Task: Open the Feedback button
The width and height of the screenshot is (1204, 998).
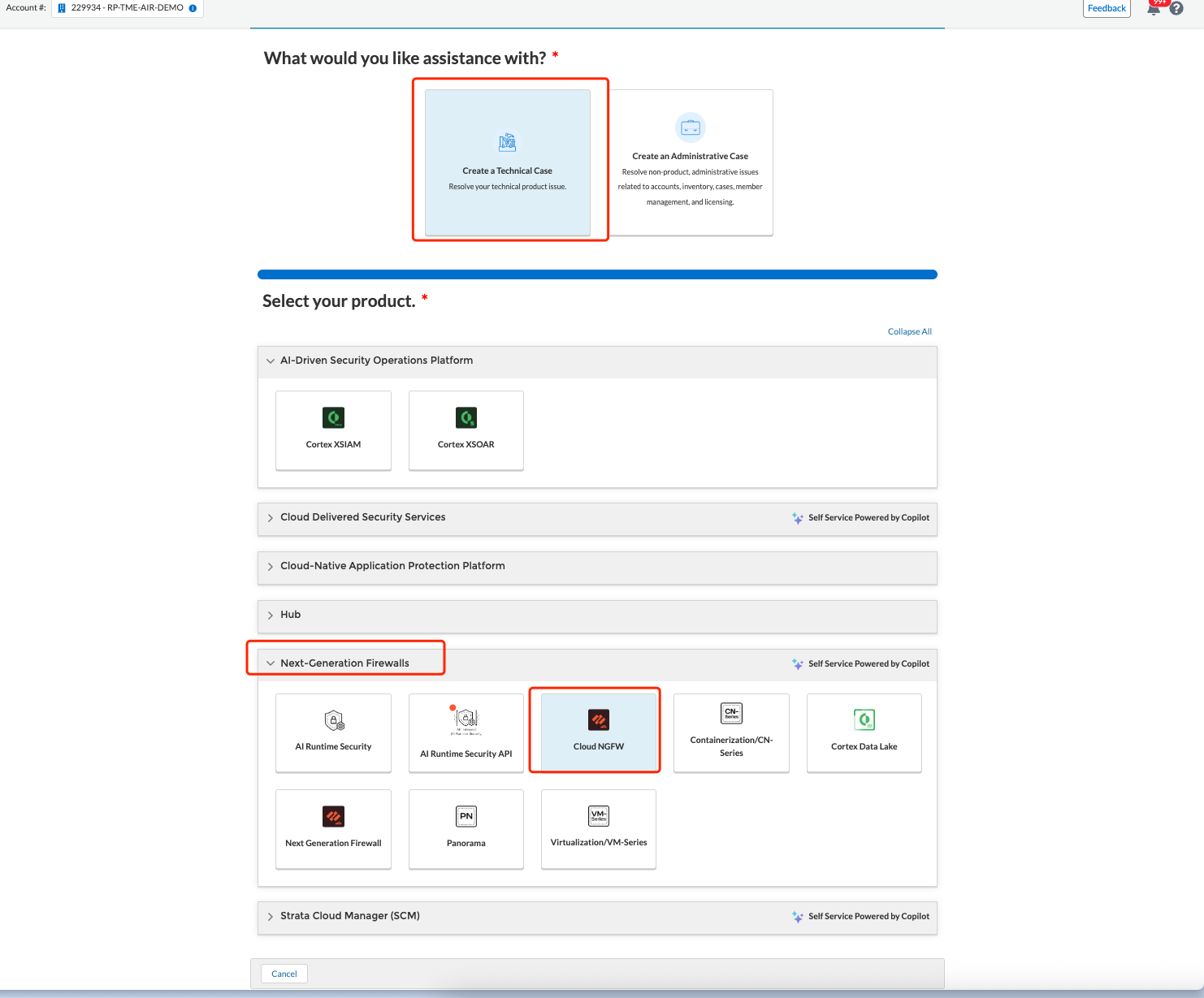Action: point(1107,8)
